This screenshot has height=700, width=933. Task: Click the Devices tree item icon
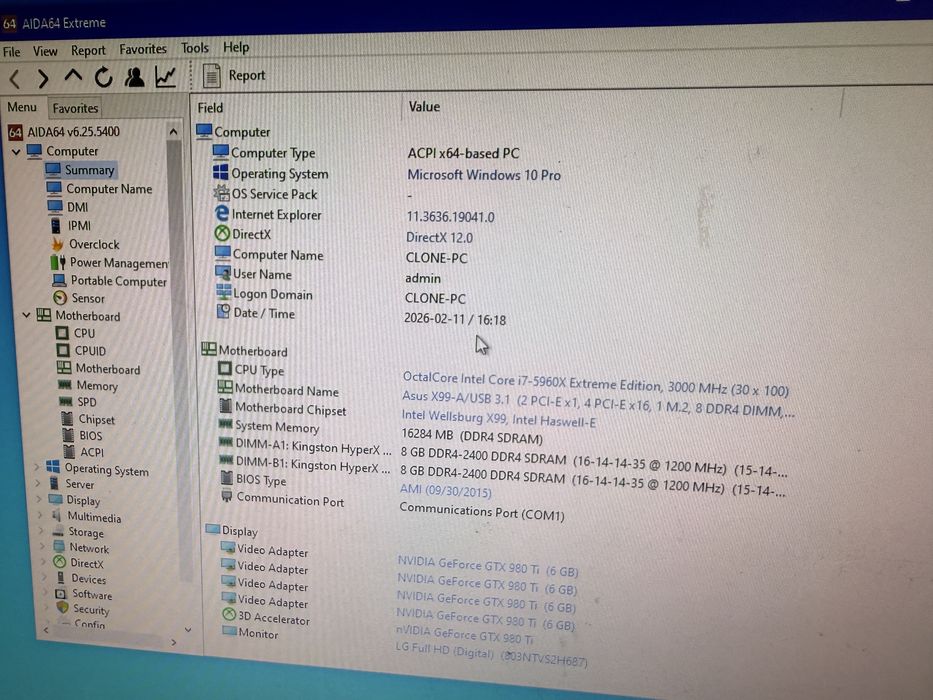click(61, 577)
